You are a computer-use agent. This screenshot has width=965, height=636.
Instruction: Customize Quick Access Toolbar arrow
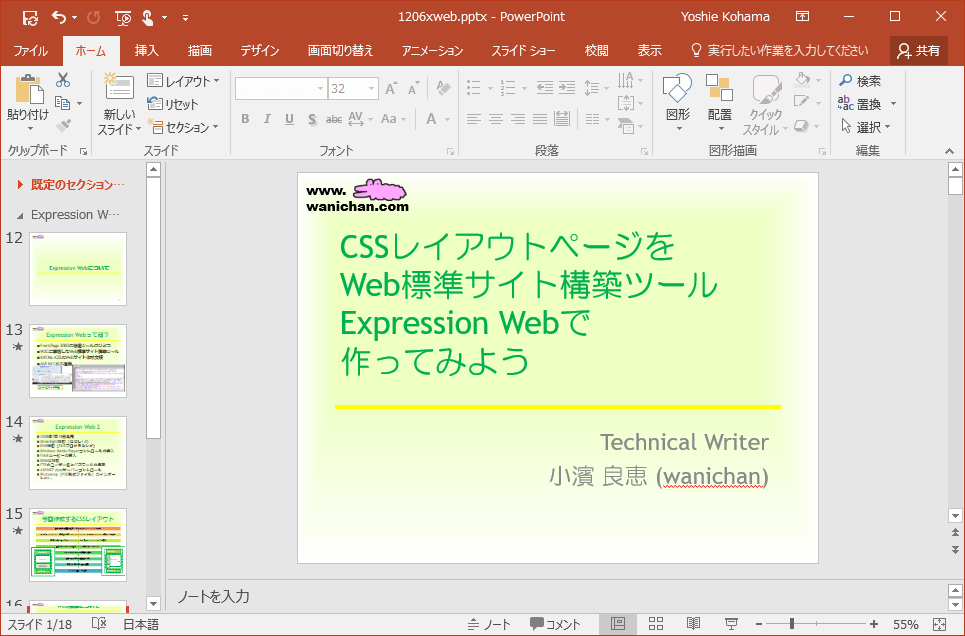[185, 18]
